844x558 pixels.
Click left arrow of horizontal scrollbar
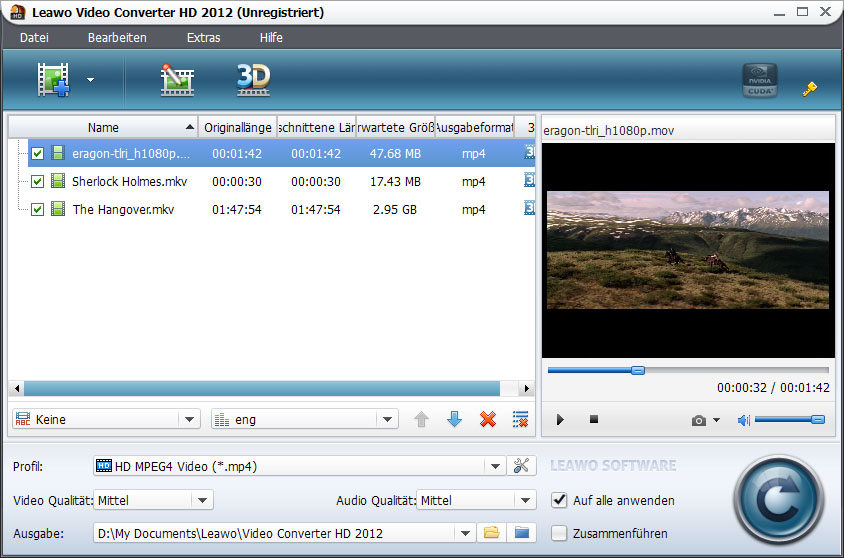(x=17, y=388)
